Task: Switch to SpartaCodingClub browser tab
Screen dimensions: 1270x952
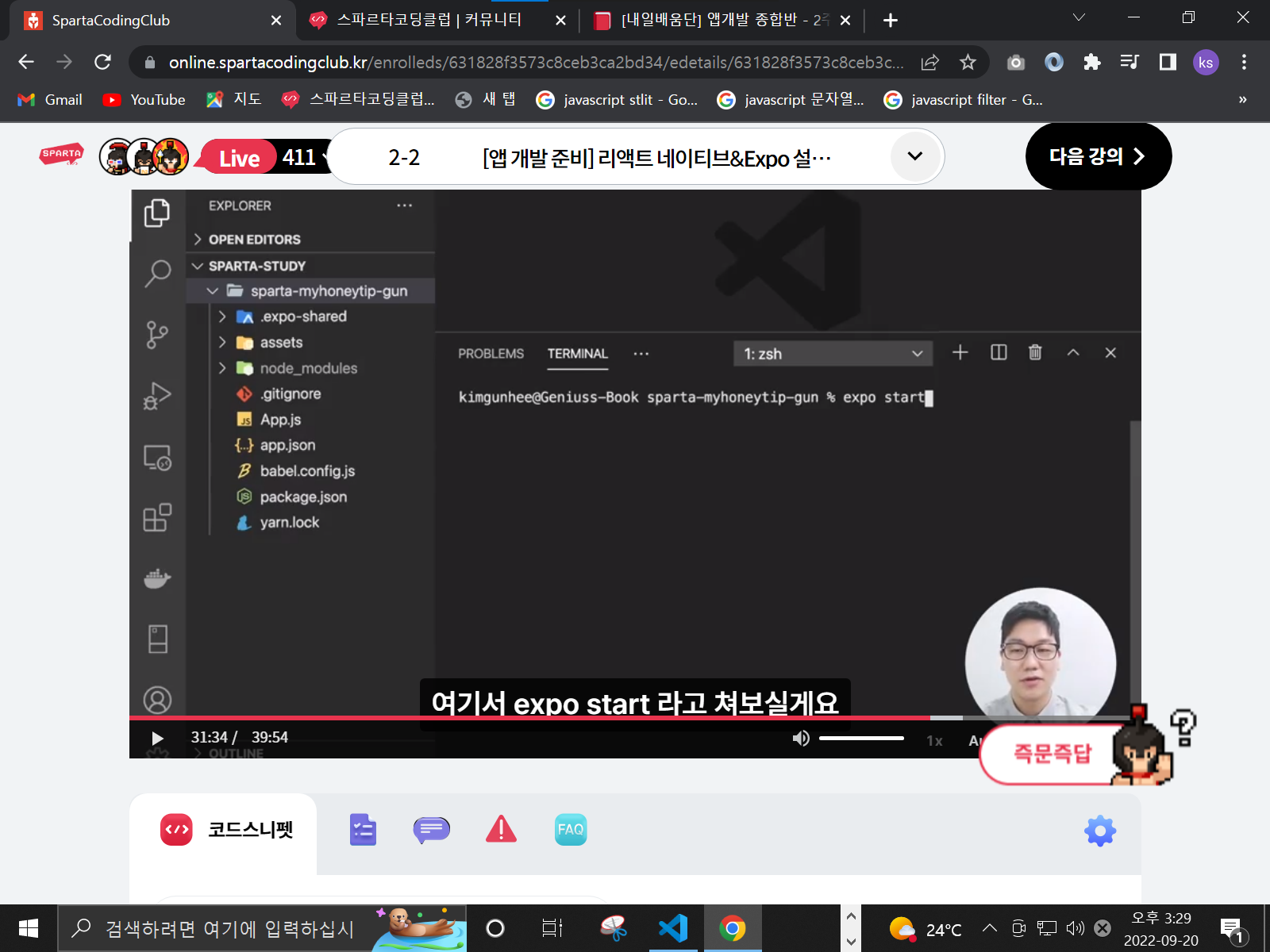Action: (151, 21)
